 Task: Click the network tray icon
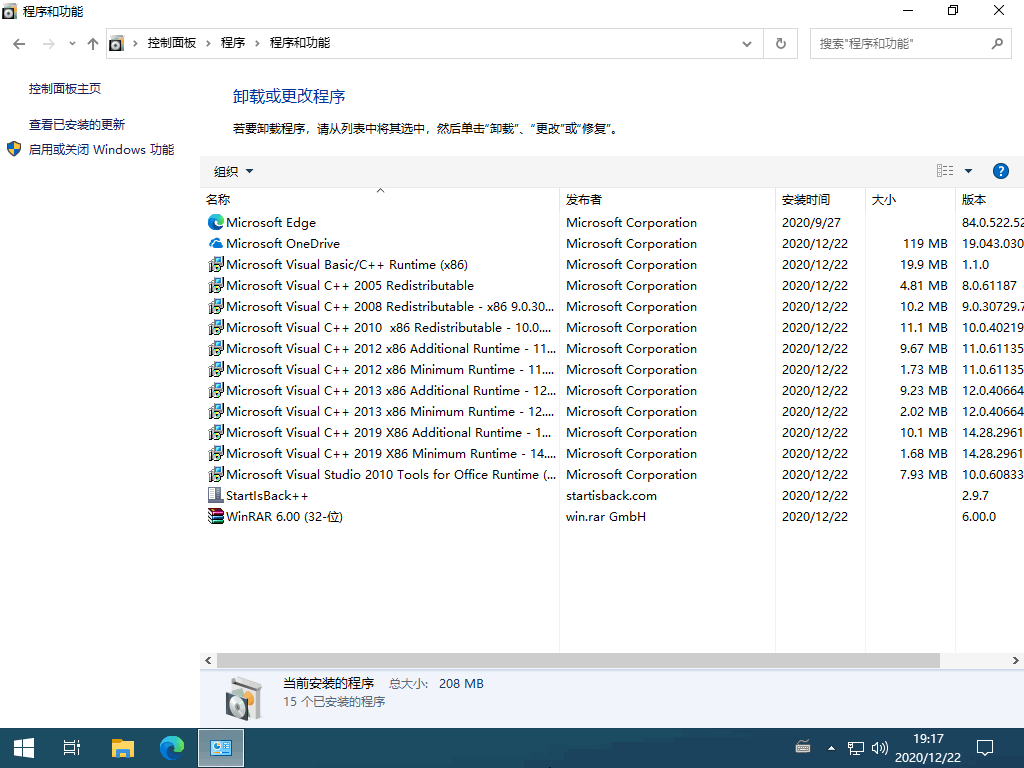click(x=856, y=748)
